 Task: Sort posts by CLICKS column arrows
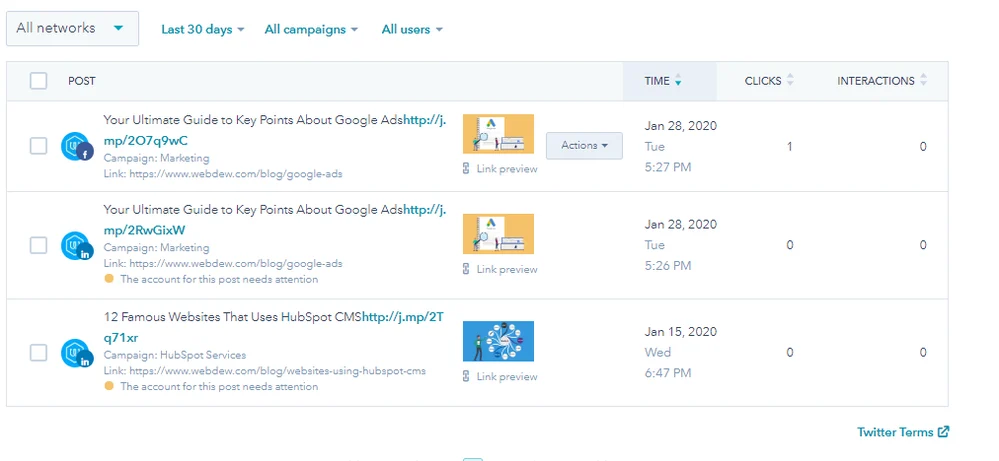(790, 81)
